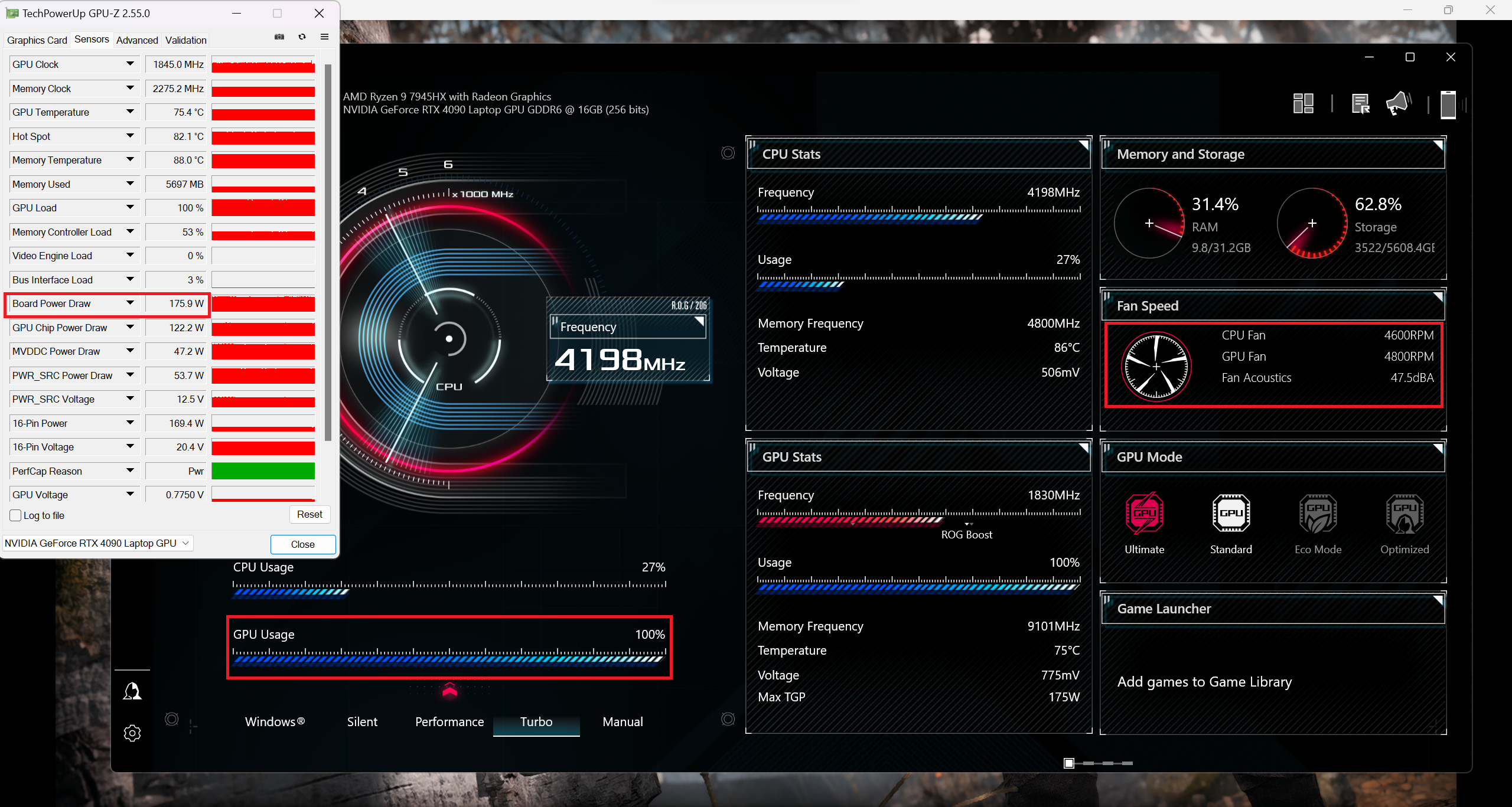
Task: Open the GPU selection combo box
Action: tap(98, 543)
